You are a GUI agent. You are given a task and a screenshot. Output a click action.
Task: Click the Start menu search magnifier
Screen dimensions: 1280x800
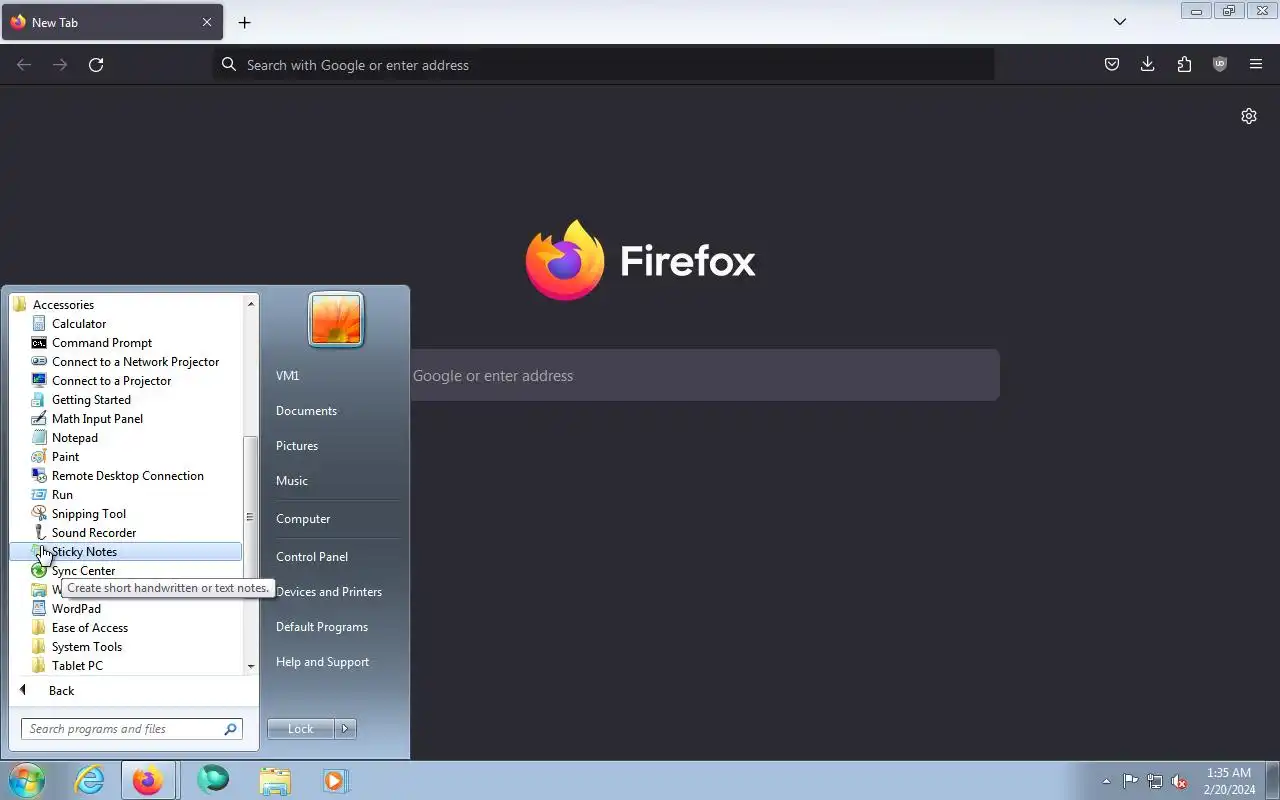[x=231, y=729]
